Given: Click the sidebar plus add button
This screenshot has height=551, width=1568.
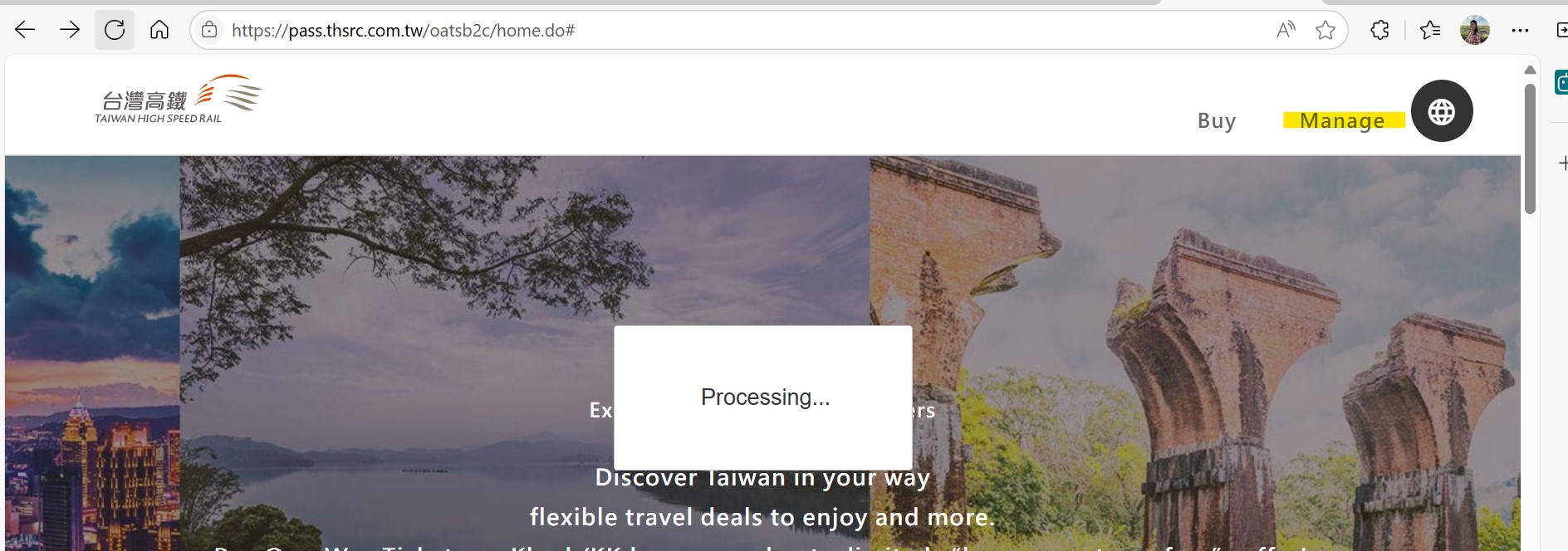Looking at the screenshot, I should pyautogui.click(x=1563, y=163).
